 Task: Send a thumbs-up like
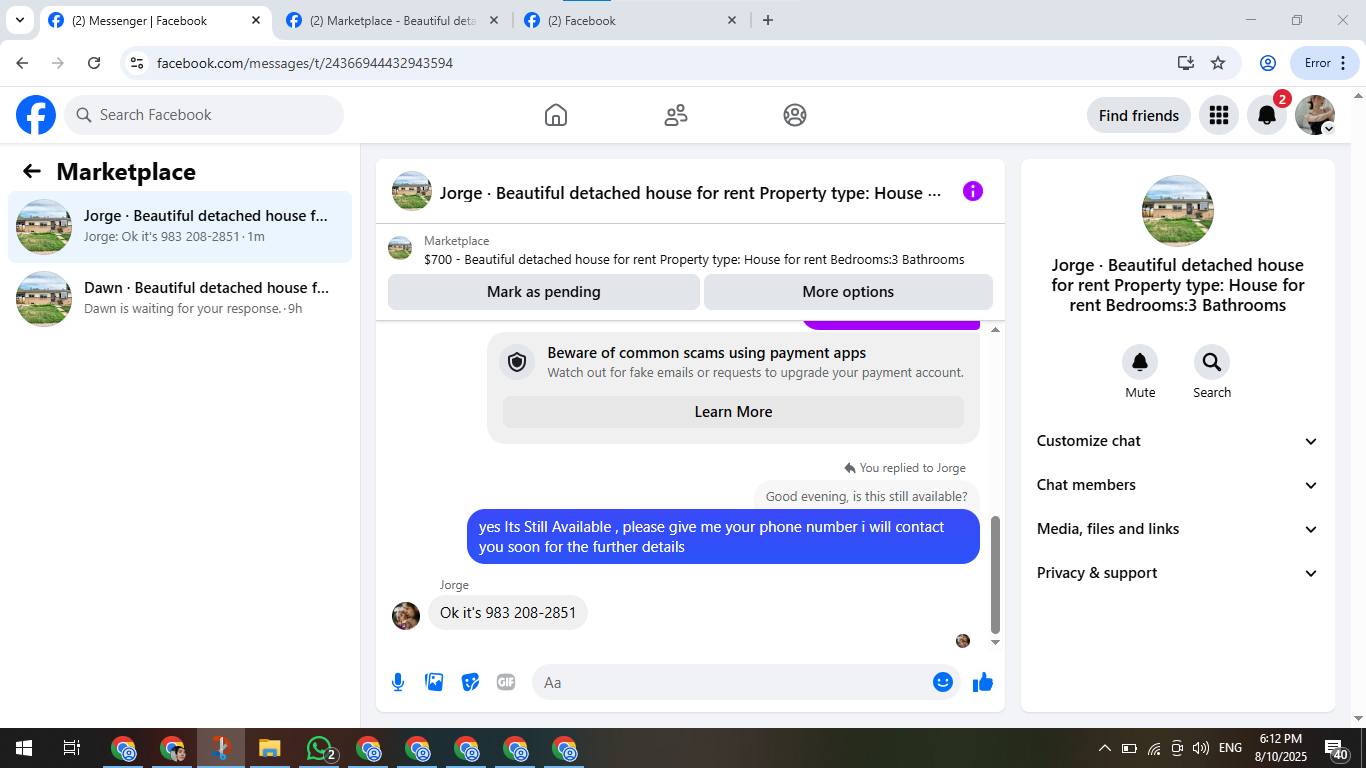pyautogui.click(x=983, y=682)
